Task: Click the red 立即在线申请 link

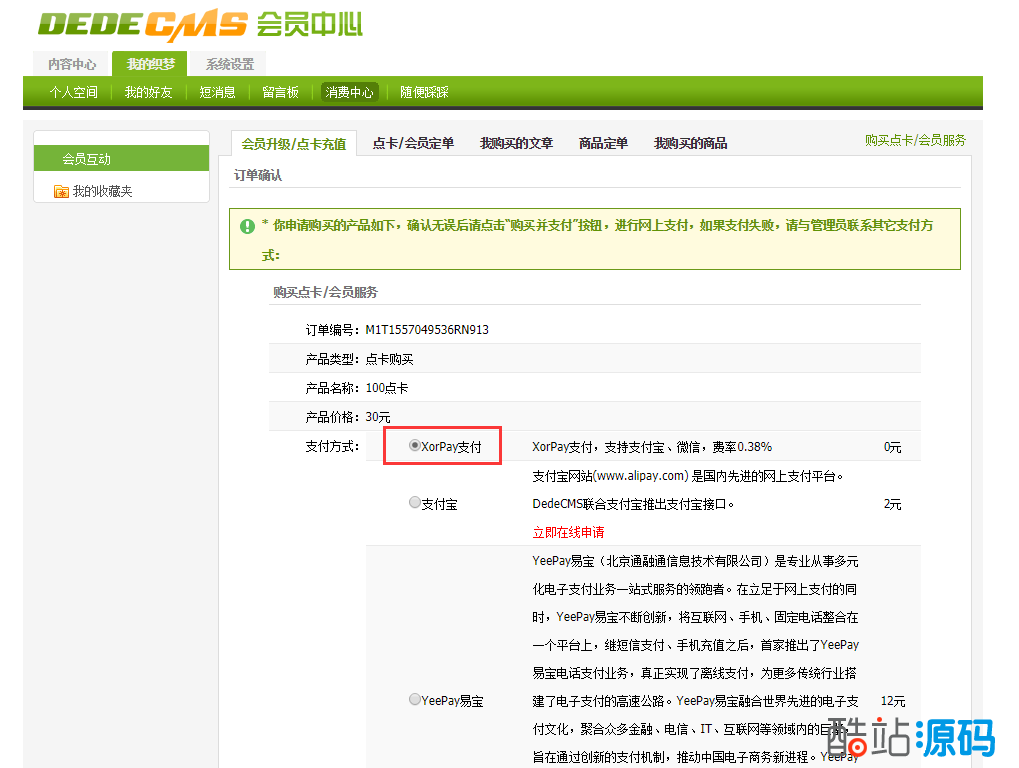Action: tap(568, 532)
